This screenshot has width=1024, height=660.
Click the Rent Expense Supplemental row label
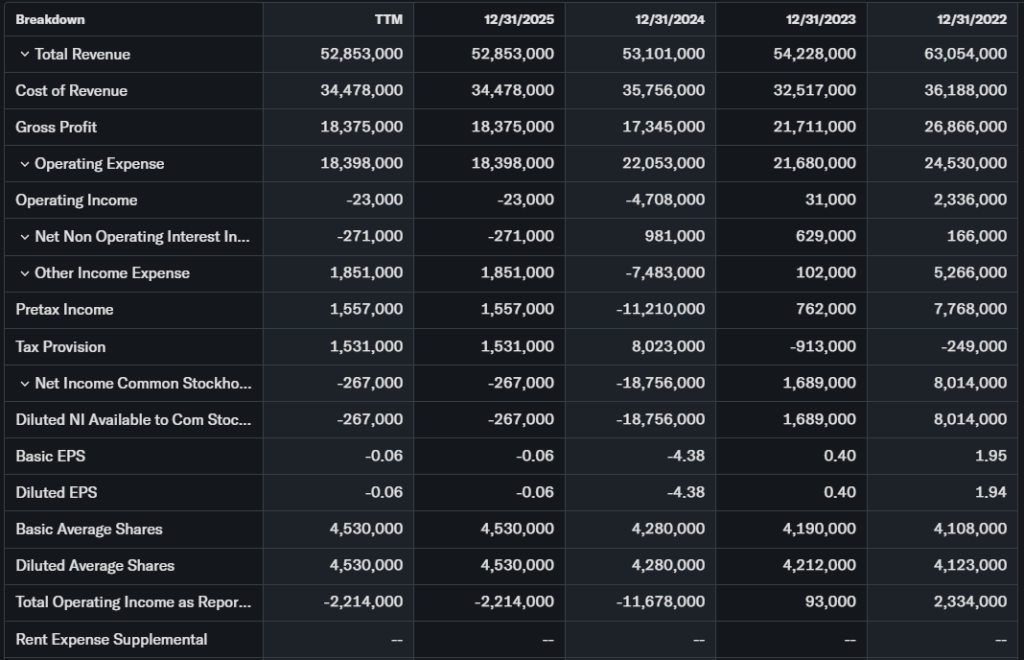(x=111, y=639)
